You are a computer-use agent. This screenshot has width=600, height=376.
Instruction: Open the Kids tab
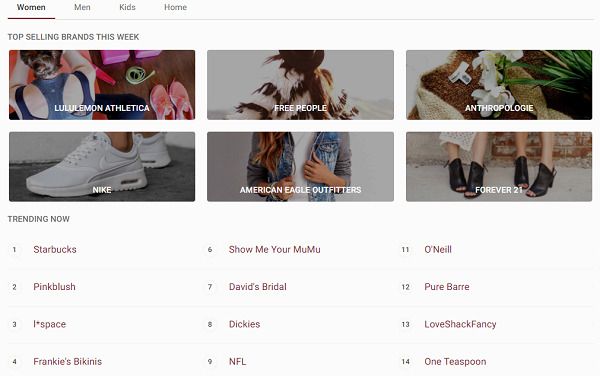pyautogui.click(x=127, y=7)
